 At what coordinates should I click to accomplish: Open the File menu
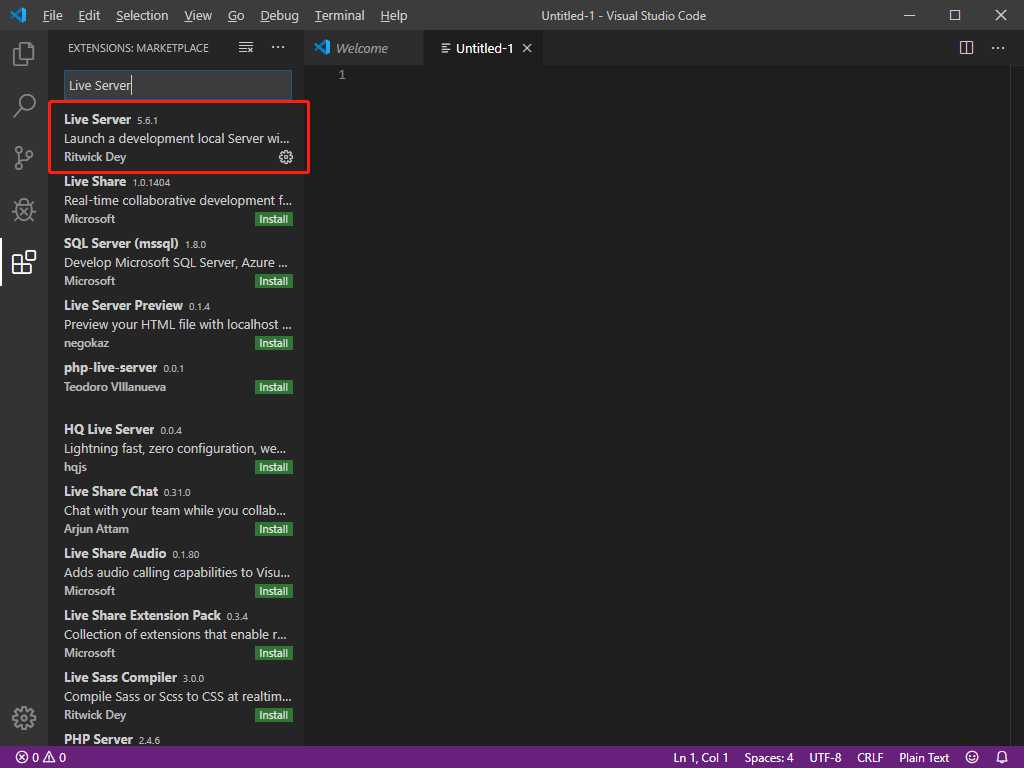(52, 16)
